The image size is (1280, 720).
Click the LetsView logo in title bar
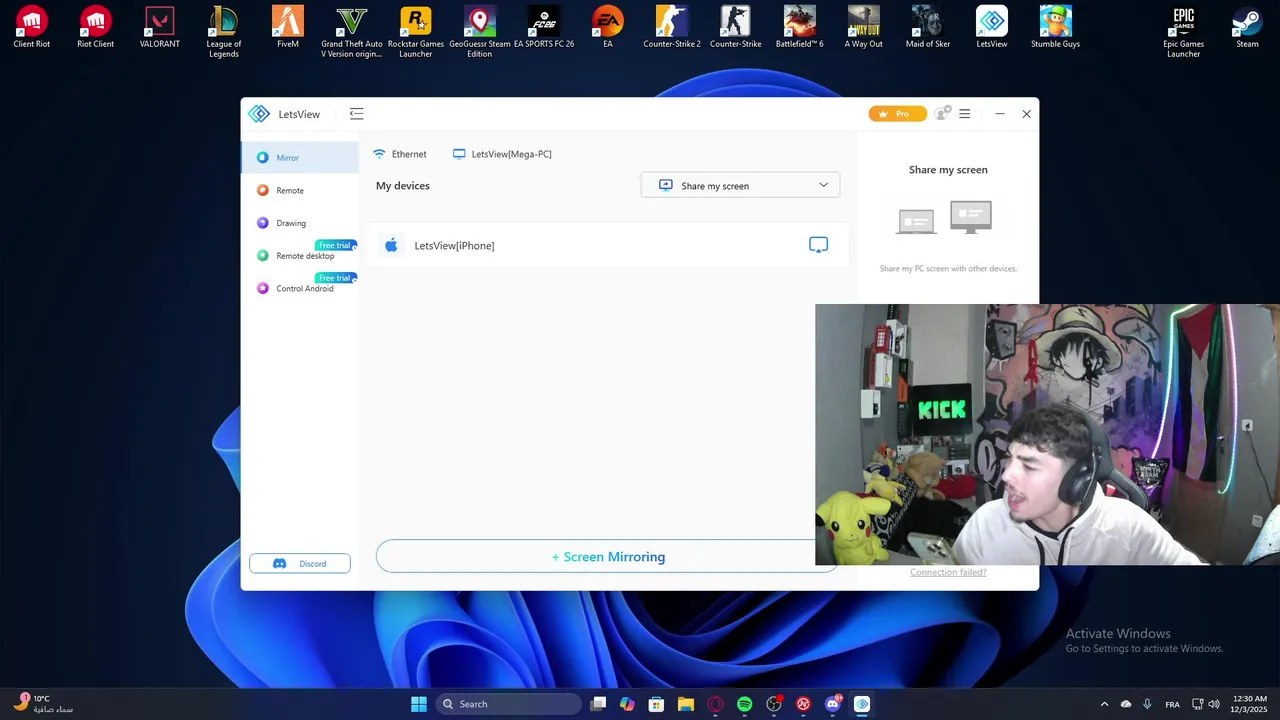259,114
